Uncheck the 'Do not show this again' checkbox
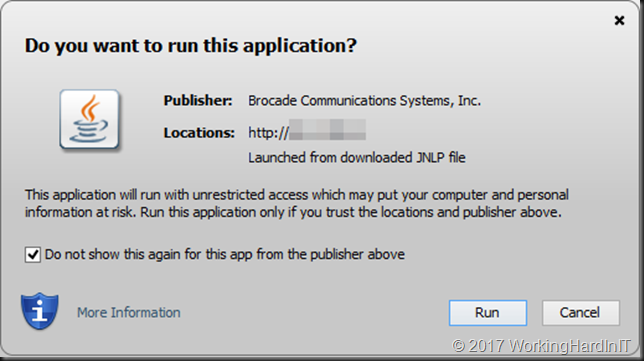 tap(32, 255)
